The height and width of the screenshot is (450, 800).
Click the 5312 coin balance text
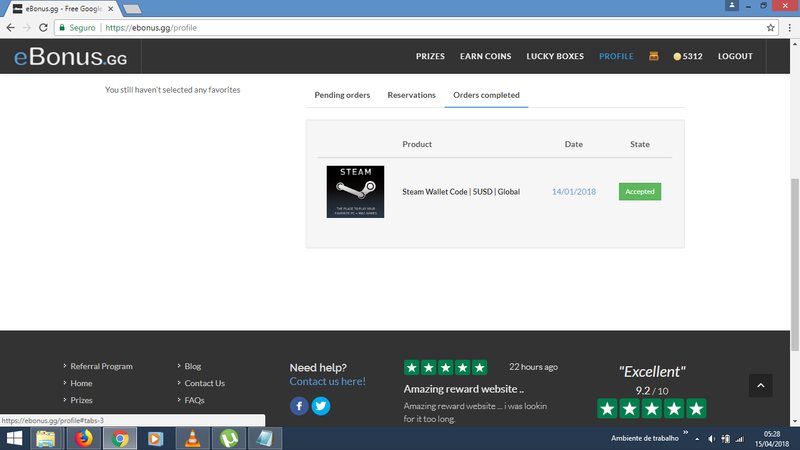692,56
